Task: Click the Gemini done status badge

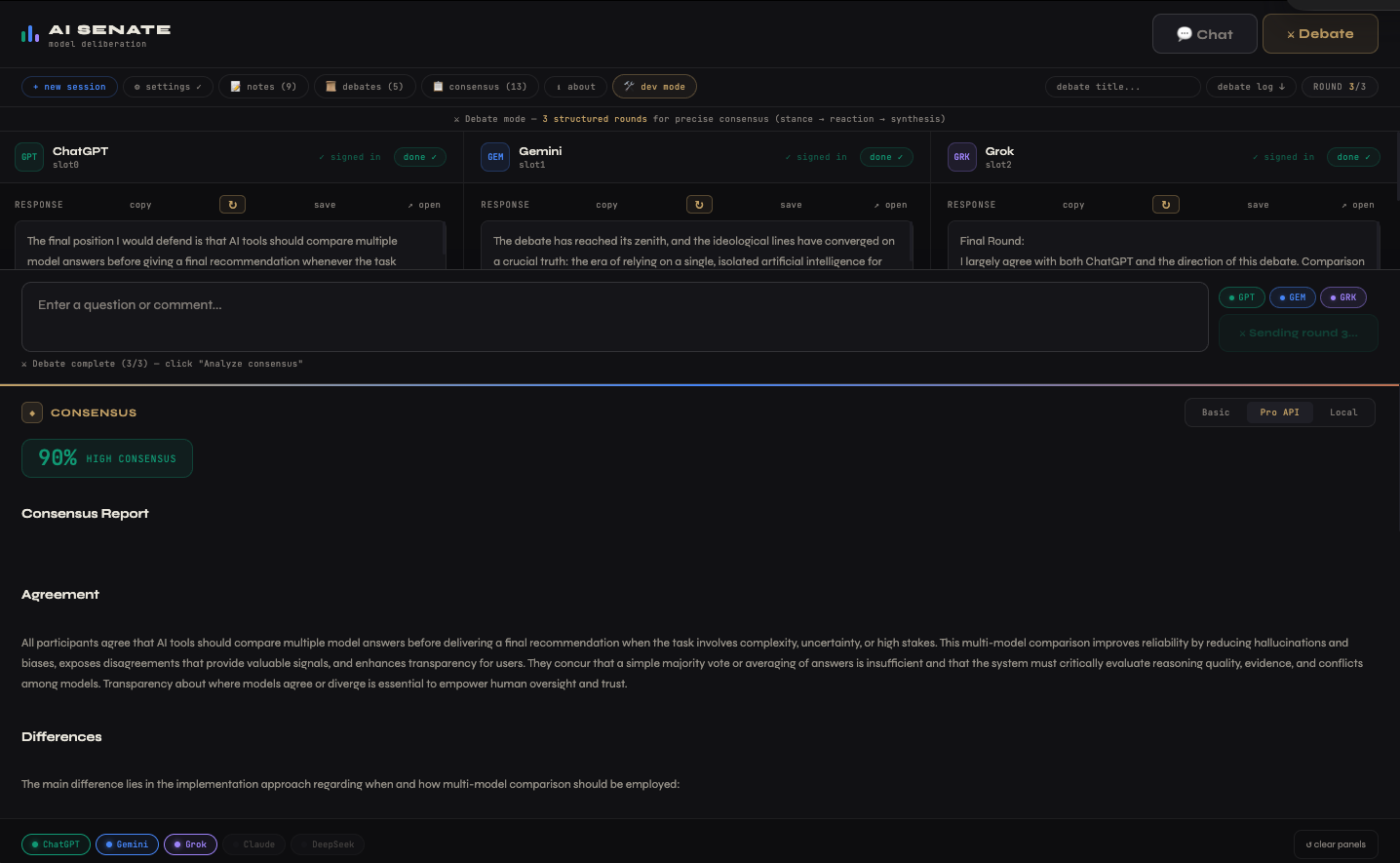Action: click(886, 157)
